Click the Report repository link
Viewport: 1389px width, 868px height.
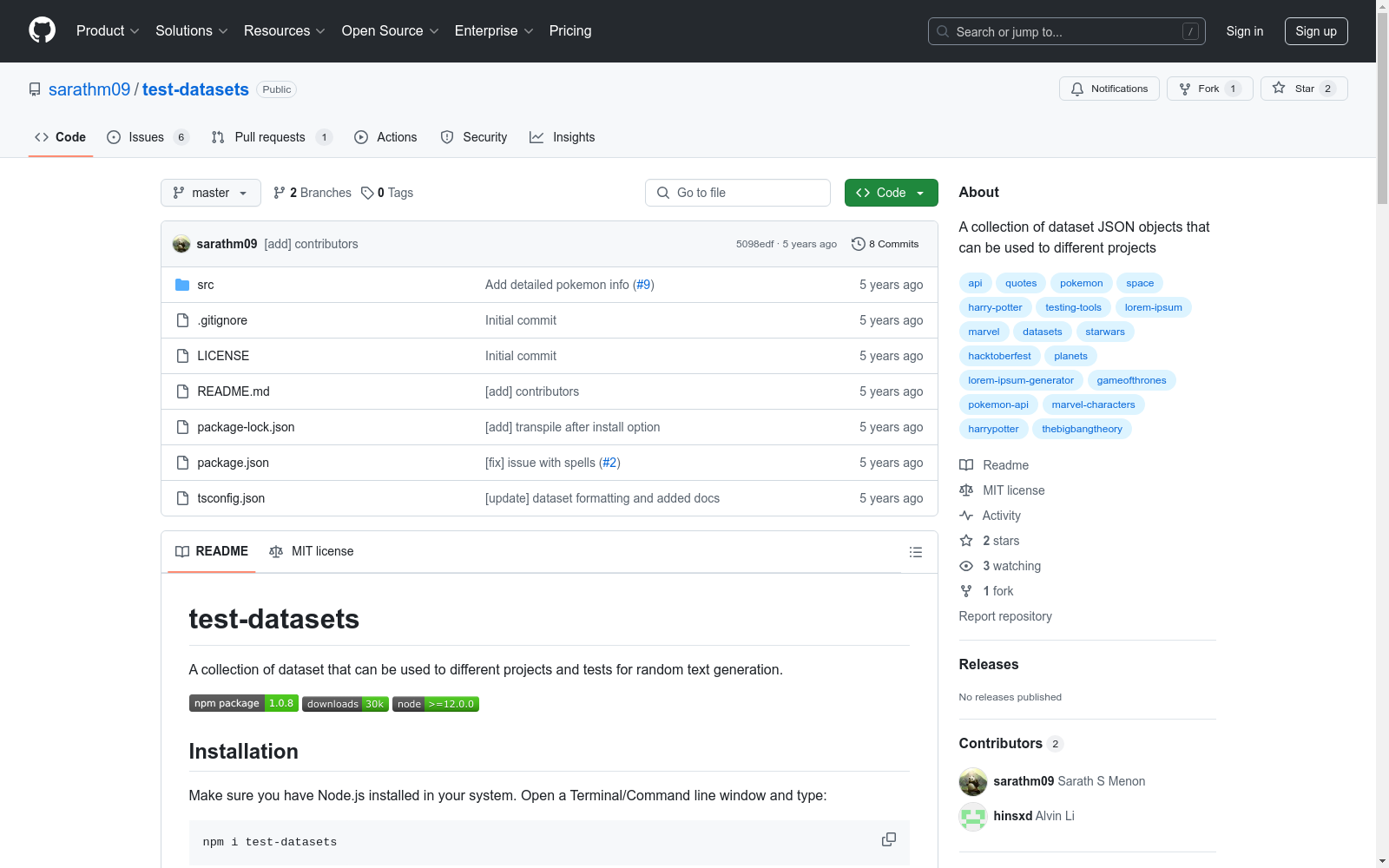coord(1005,616)
